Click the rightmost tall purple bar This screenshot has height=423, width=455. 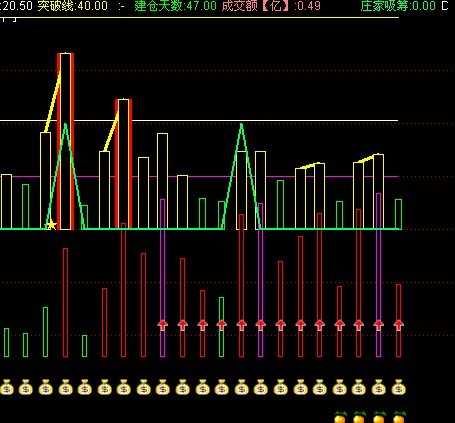378,275
